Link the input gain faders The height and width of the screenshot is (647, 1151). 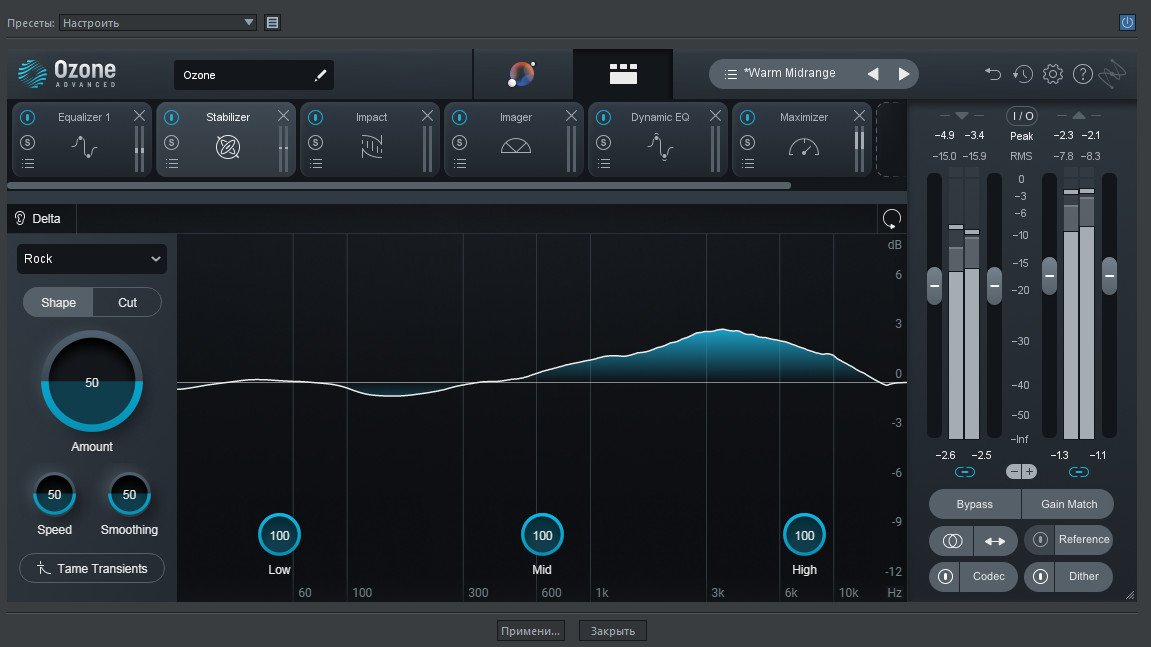(x=965, y=472)
